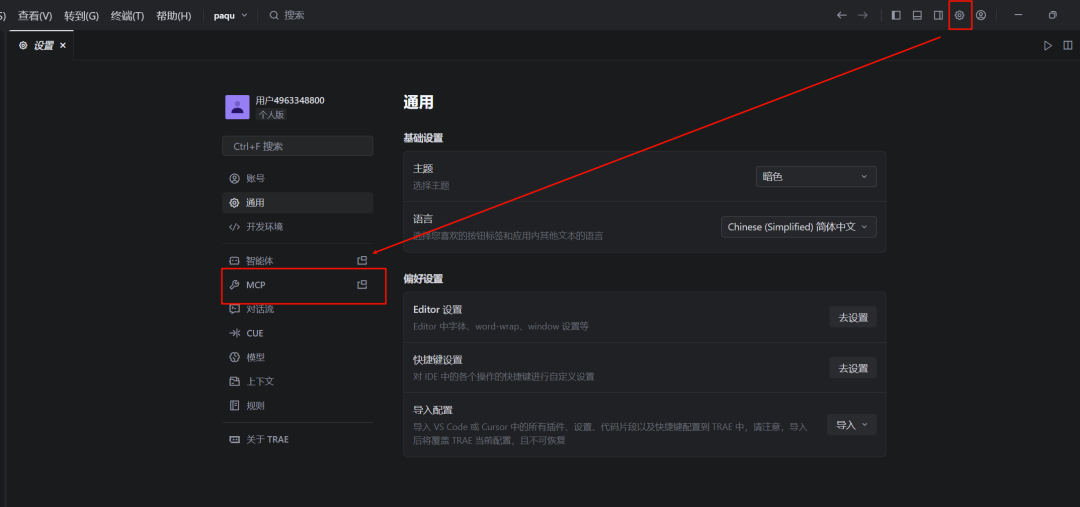Close the 设置 tab

tap(63, 45)
